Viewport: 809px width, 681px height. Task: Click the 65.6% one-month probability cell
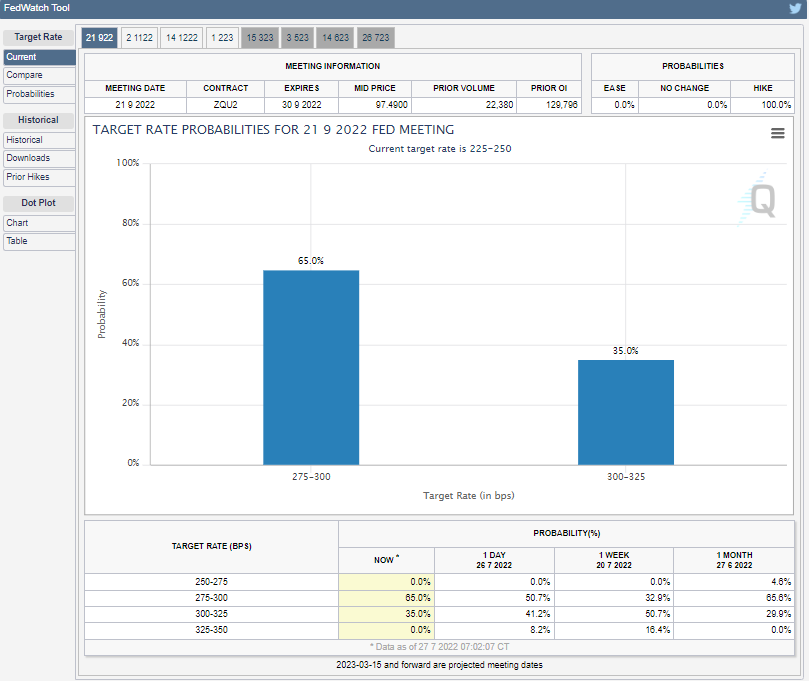point(734,598)
